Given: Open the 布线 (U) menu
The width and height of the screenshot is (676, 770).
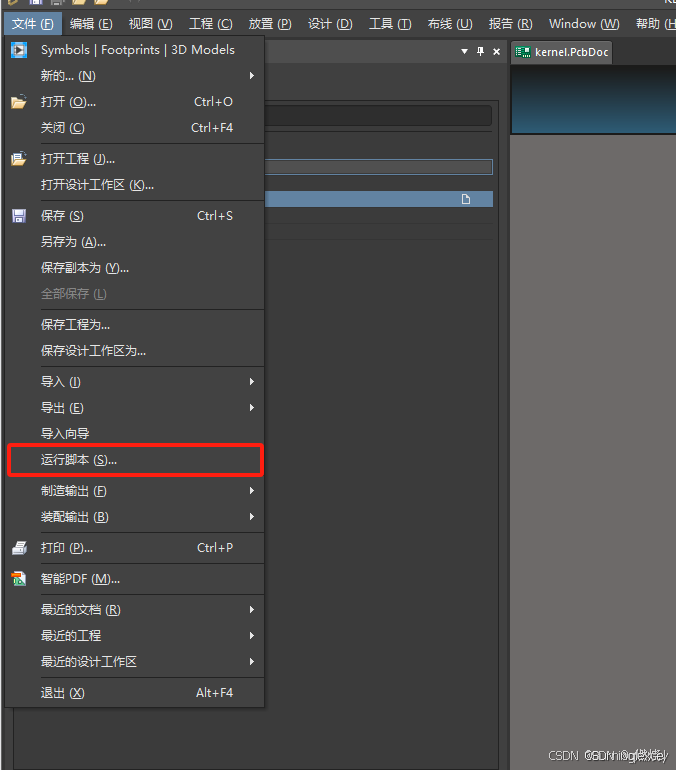Looking at the screenshot, I should pos(450,24).
